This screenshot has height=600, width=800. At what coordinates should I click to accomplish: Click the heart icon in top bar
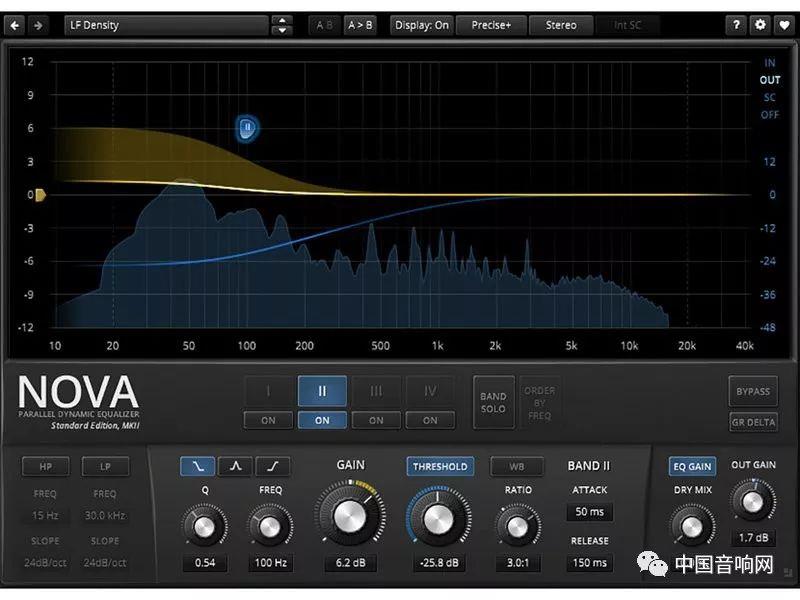point(783,25)
